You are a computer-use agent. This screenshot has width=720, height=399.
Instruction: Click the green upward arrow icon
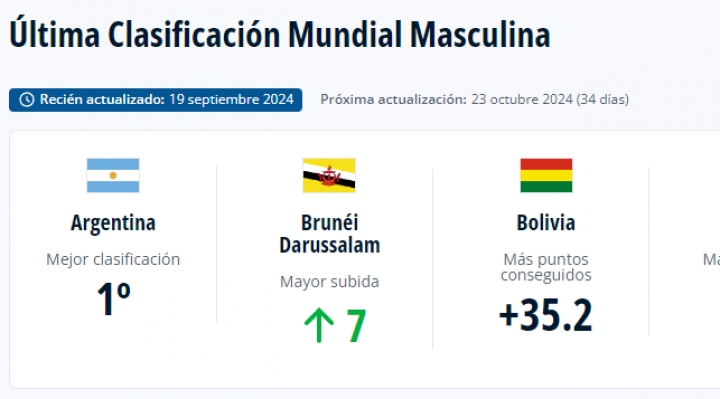click(319, 325)
